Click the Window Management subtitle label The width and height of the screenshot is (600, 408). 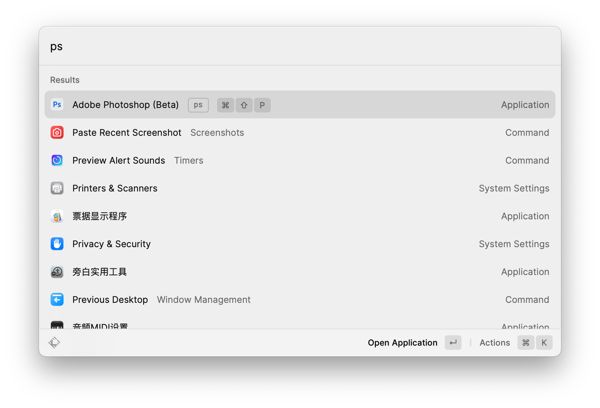[204, 300]
